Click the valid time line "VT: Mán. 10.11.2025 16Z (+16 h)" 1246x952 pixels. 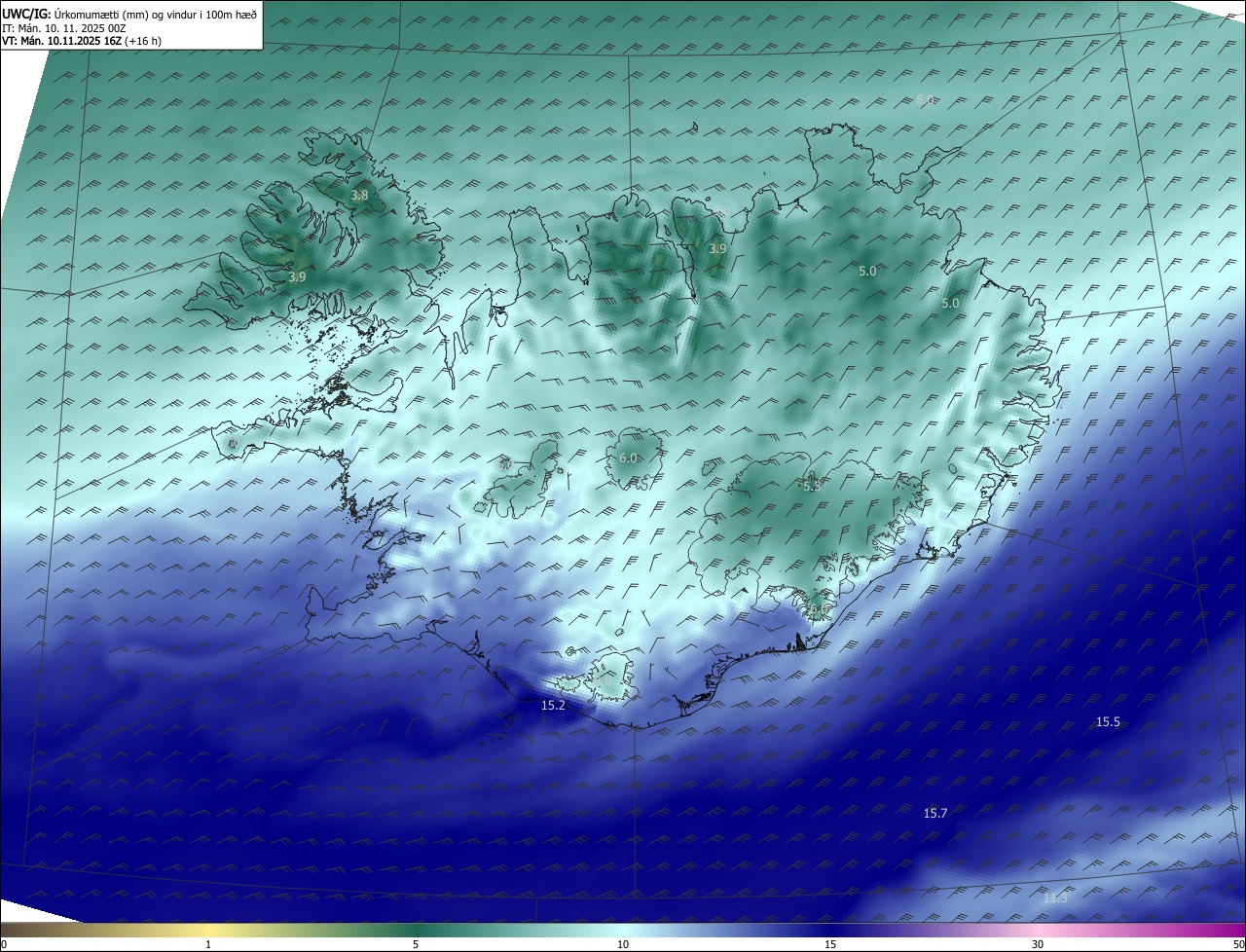point(82,41)
